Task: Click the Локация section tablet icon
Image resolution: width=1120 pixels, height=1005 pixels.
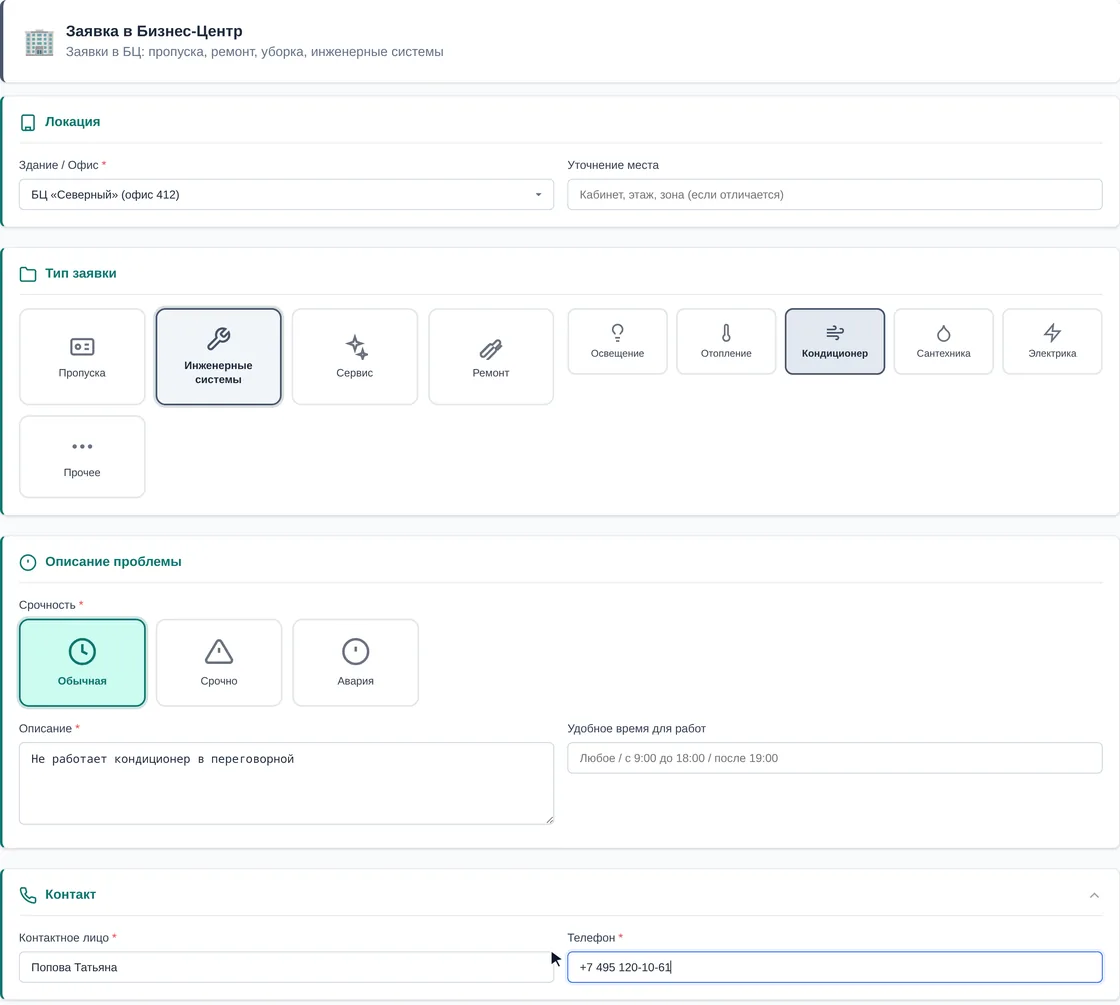Action: pyautogui.click(x=28, y=123)
